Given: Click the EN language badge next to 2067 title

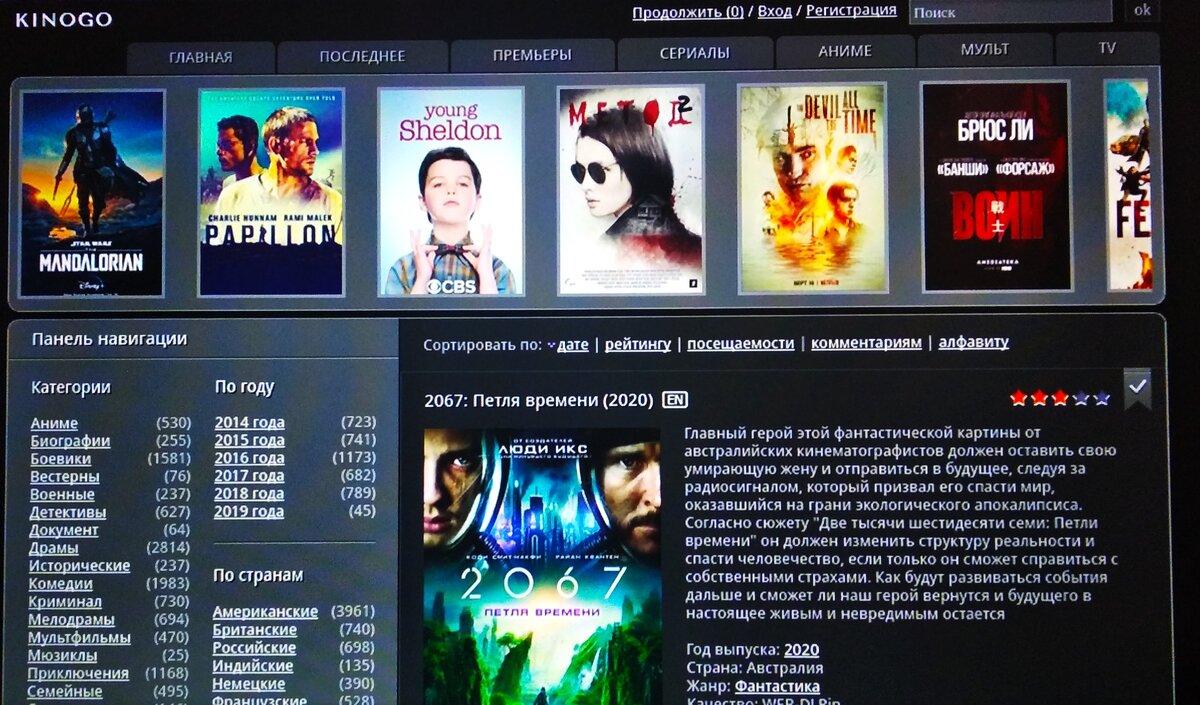Looking at the screenshot, I should click(x=675, y=400).
